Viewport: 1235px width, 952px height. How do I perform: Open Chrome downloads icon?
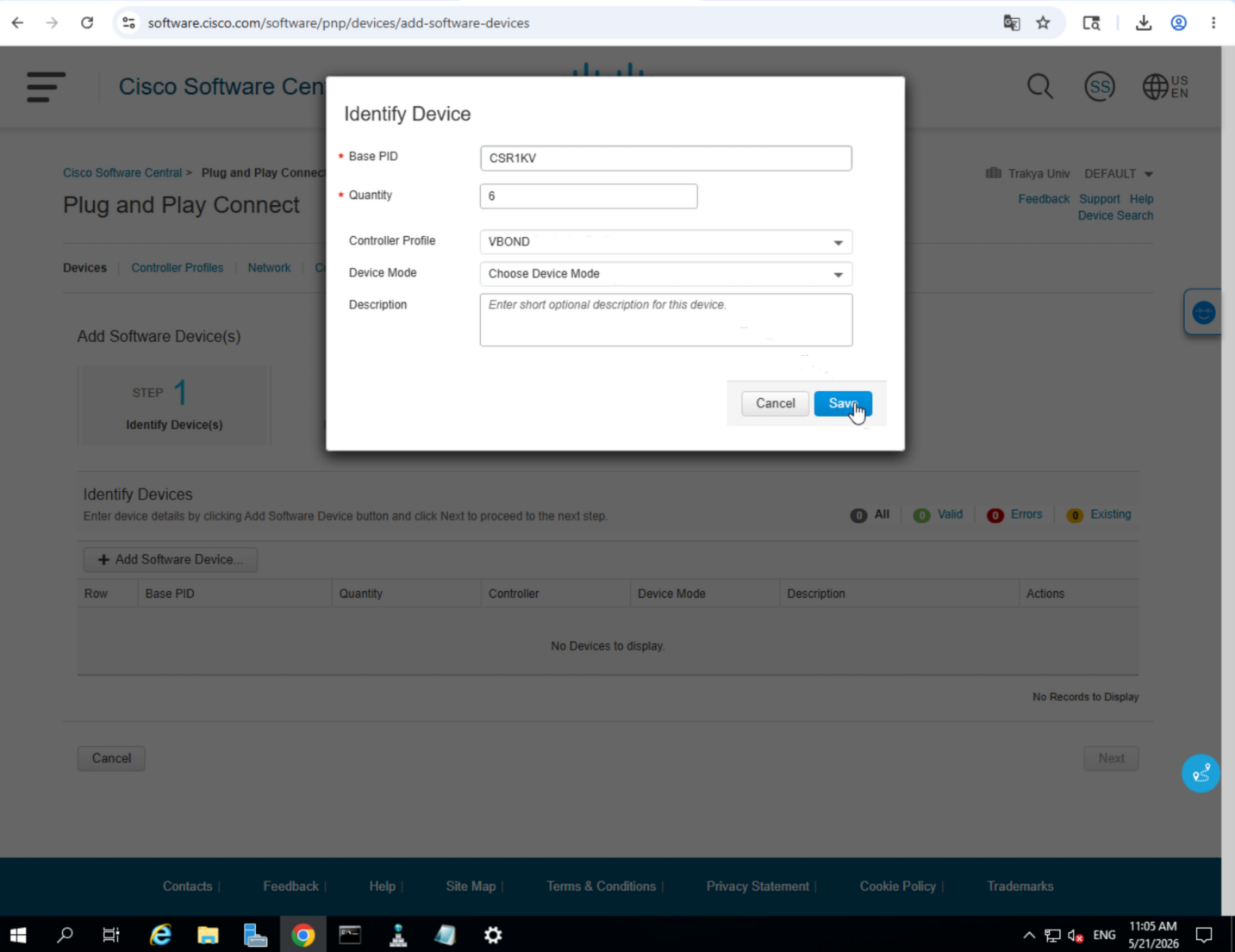coord(1144,23)
